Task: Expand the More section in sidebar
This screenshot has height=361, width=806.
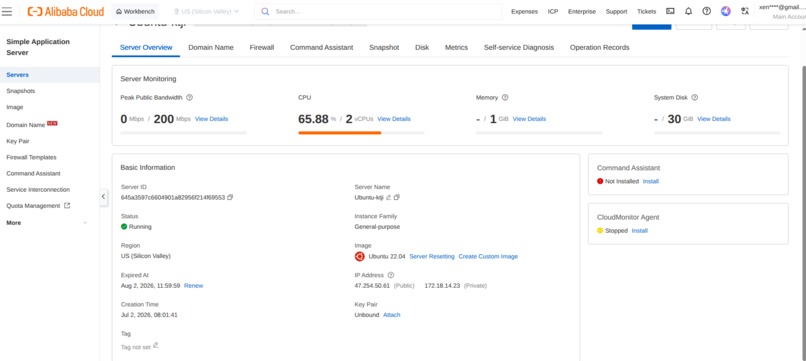Action: 46,223
